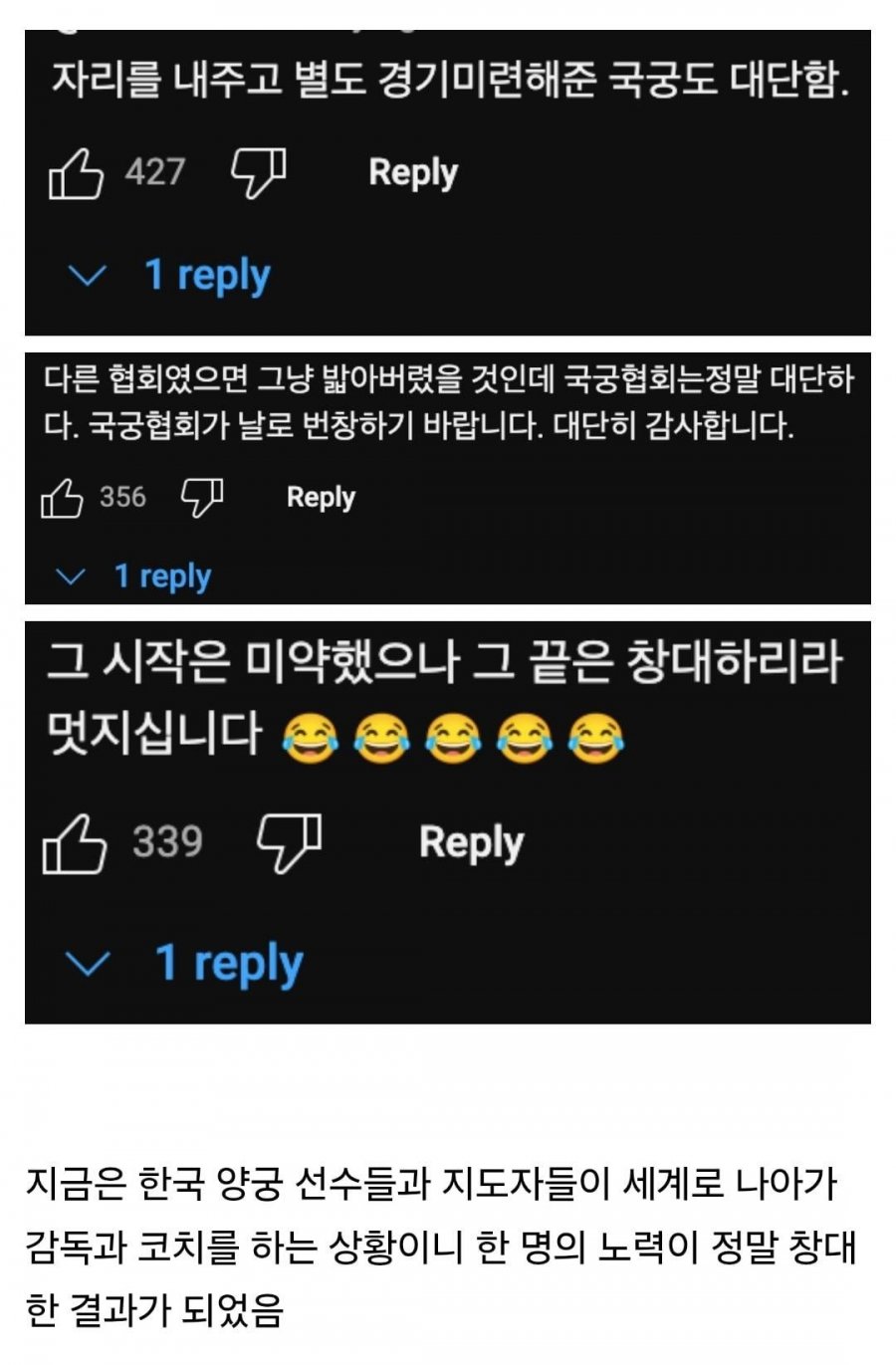Like the comment with 339 likes

(75, 843)
